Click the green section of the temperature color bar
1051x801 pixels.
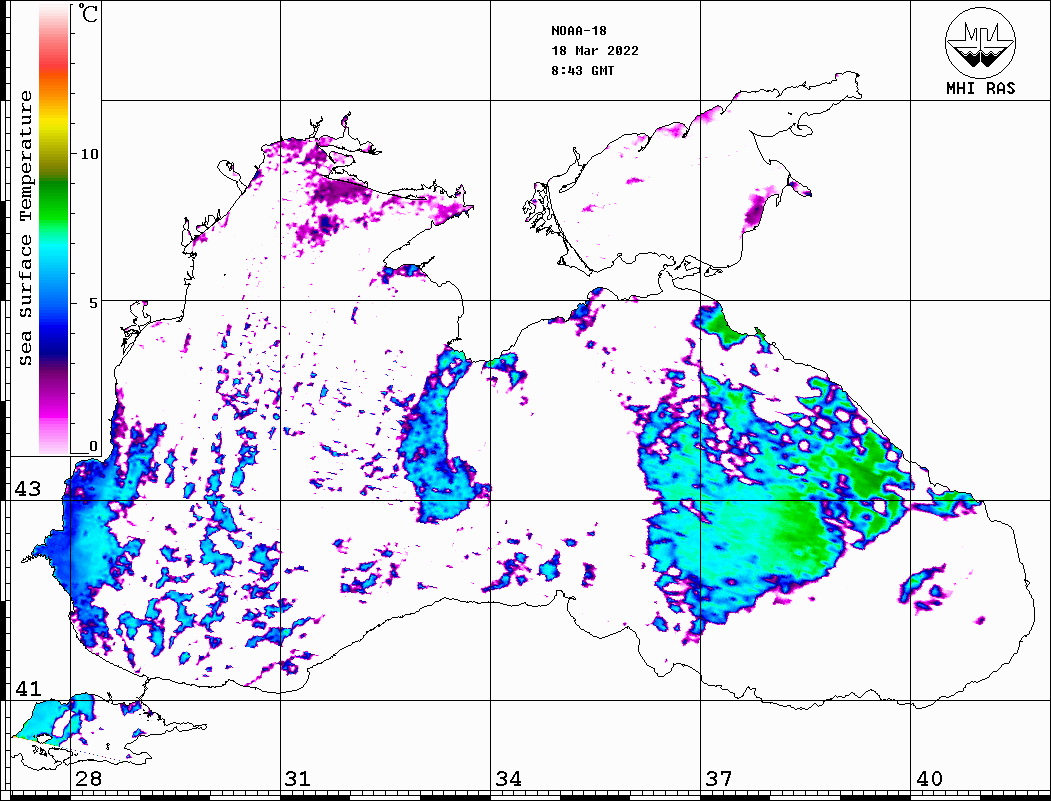click(54, 201)
